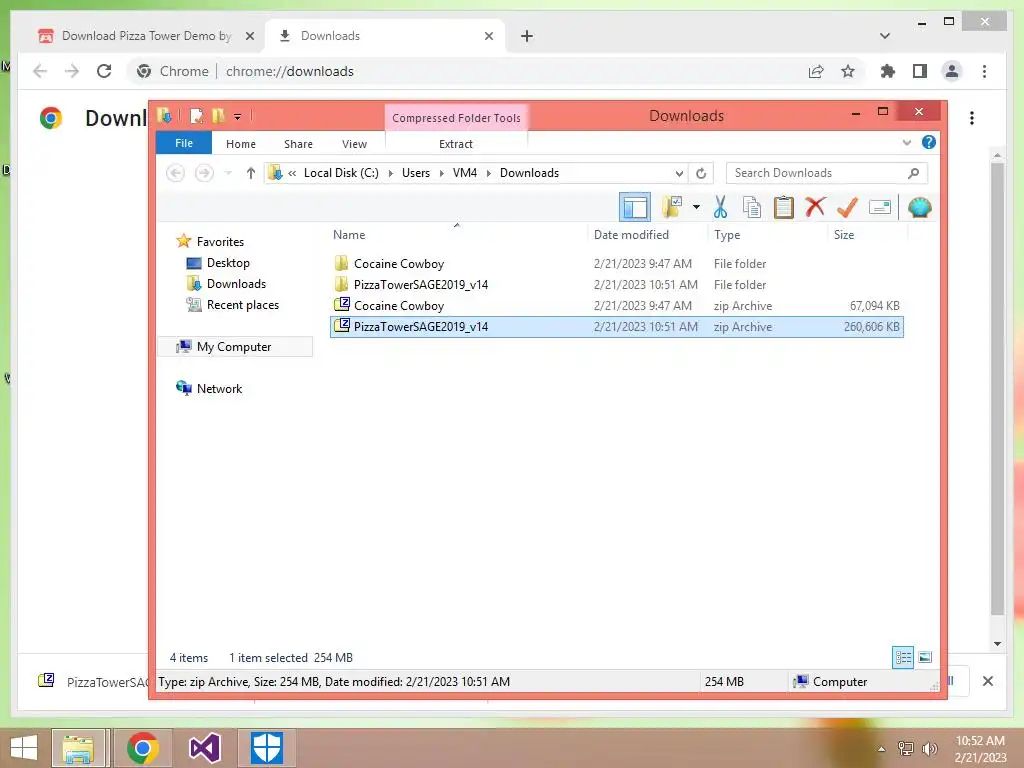Bookmark page with Chrome star icon
Screen dimensions: 1024x768
coord(848,71)
